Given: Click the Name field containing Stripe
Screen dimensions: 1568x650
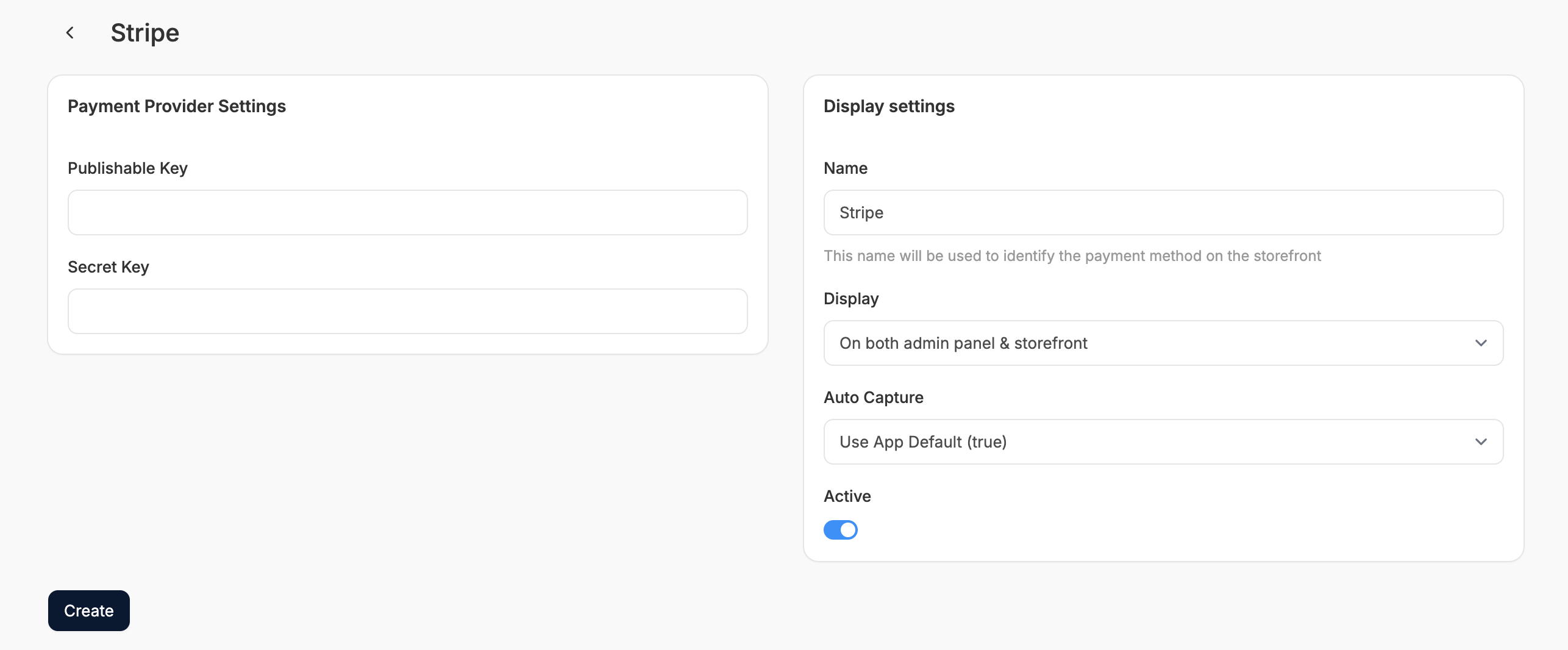Looking at the screenshot, I should [x=1163, y=213].
